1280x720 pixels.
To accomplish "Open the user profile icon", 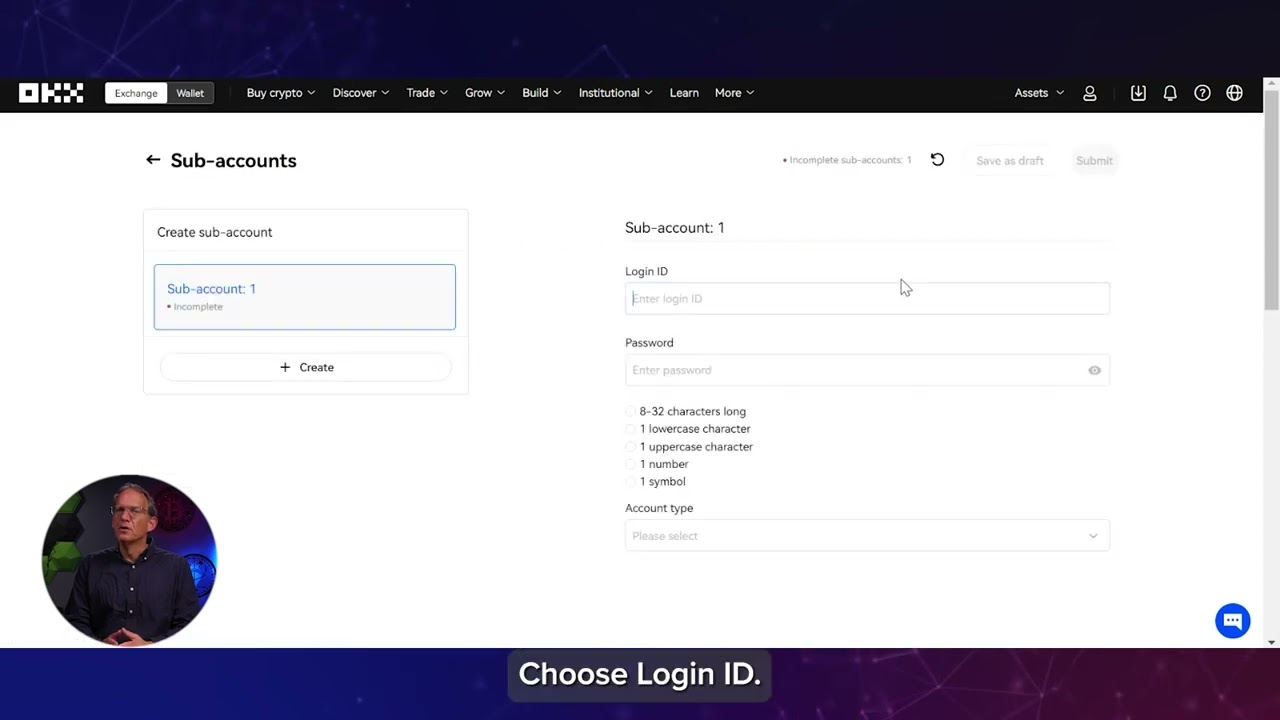I will pos(1090,93).
